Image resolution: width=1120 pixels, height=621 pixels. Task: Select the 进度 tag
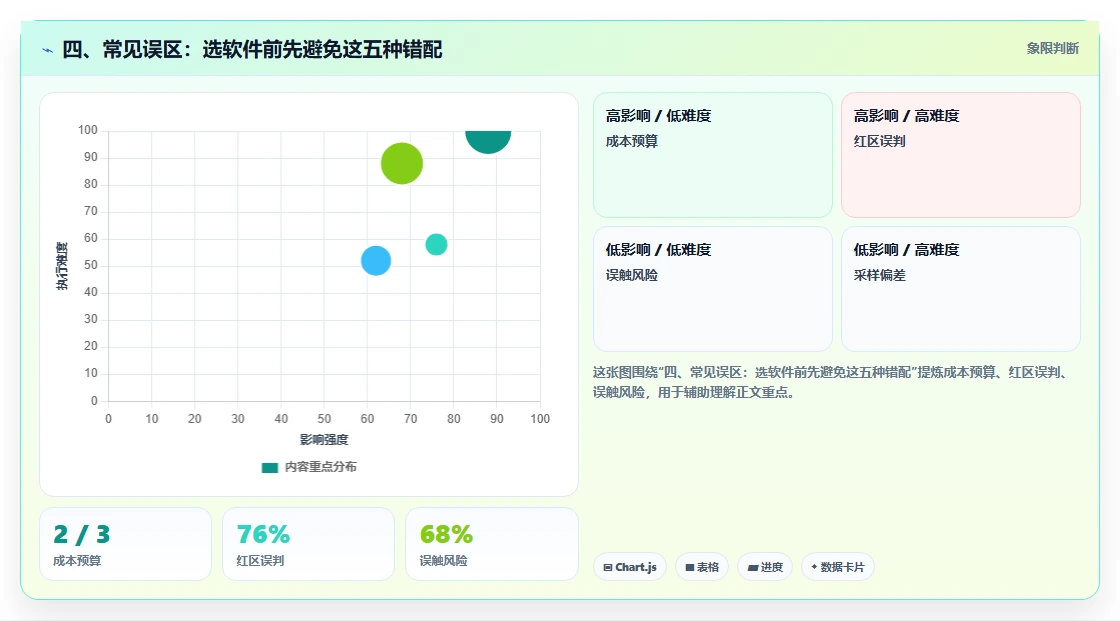tap(765, 567)
